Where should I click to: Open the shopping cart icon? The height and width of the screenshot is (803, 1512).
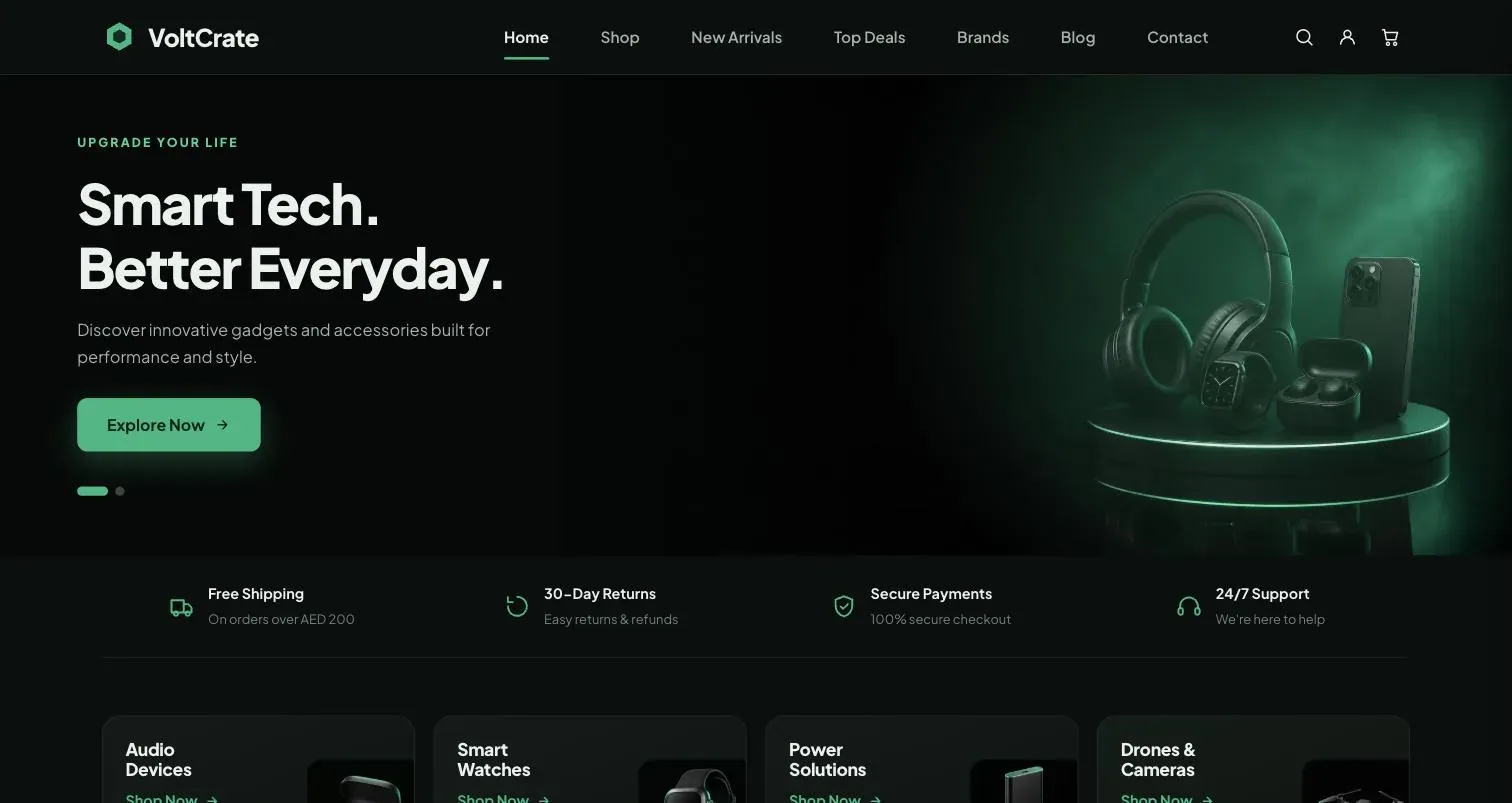[x=1390, y=37]
